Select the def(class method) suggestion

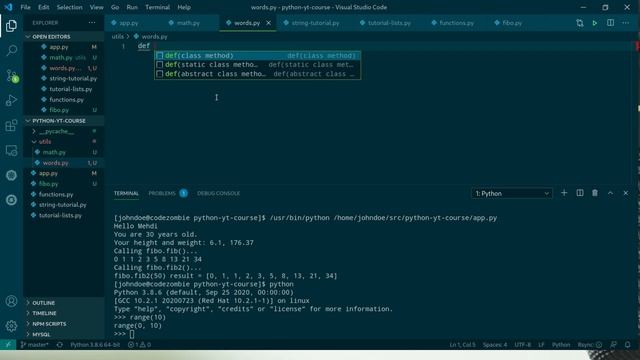(257, 56)
